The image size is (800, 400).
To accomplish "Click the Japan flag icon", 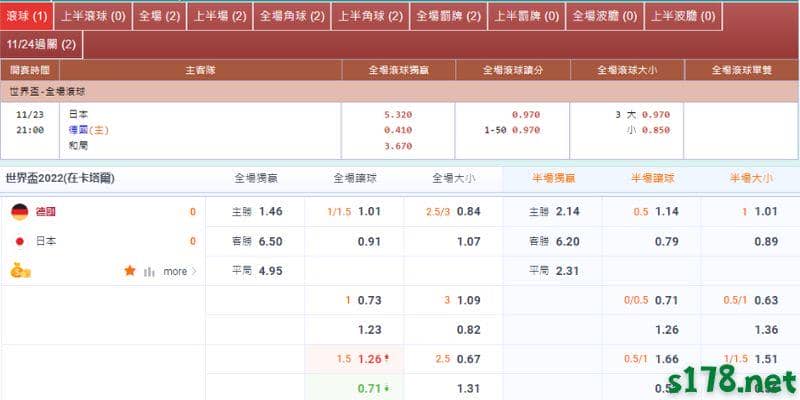I will [20, 241].
